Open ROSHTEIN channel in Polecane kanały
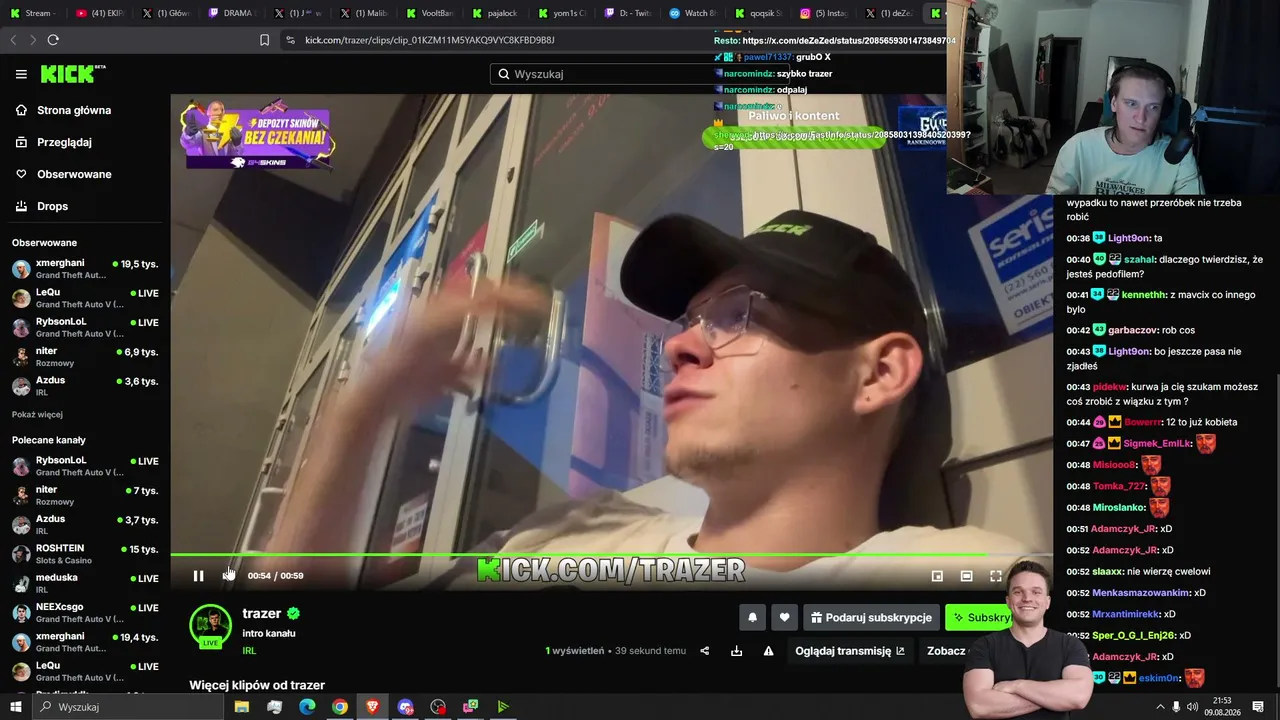The width and height of the screenshot is (1280, 720). click(x=85, y=554)
